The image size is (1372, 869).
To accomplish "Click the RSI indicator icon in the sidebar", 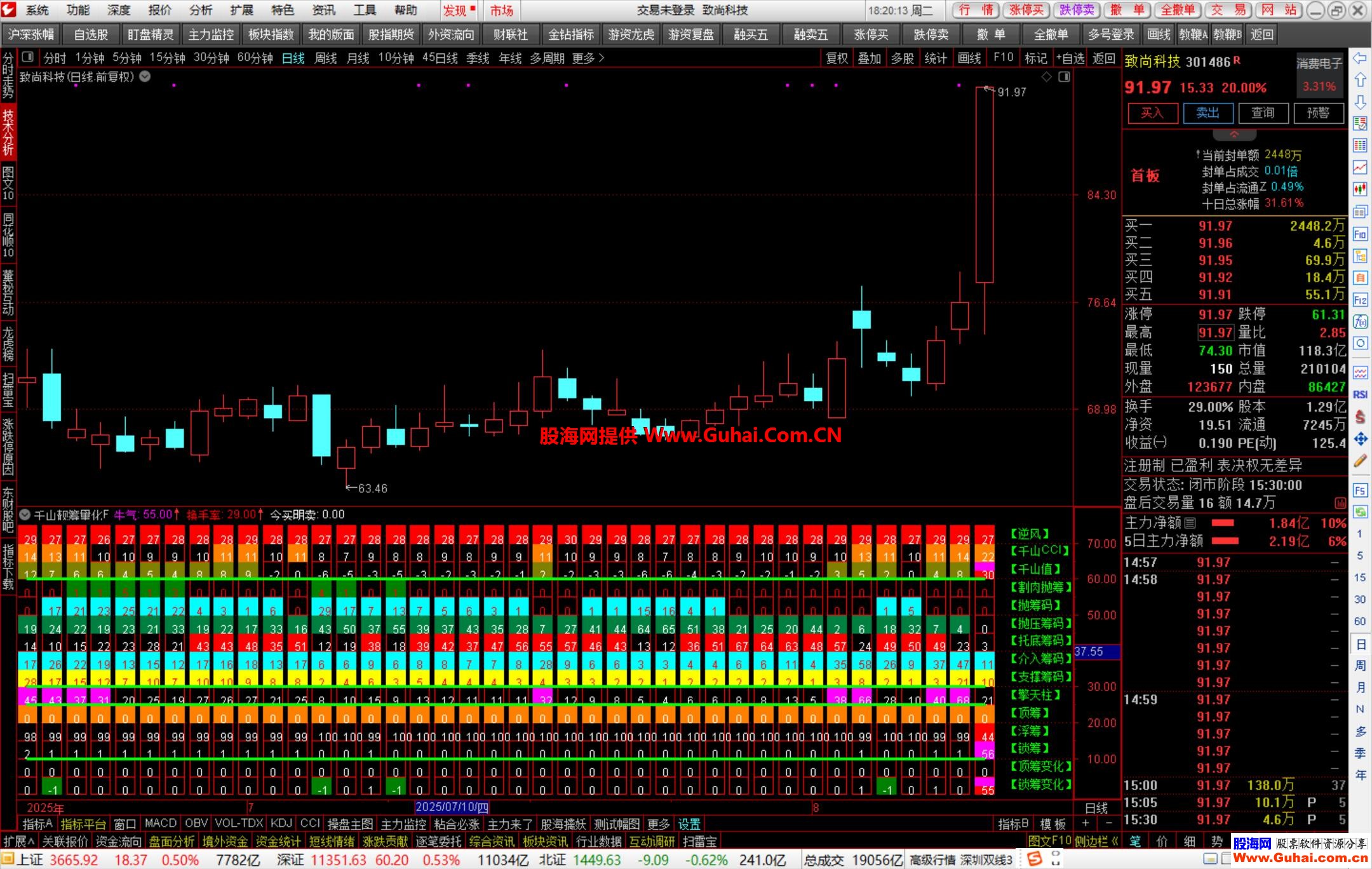I will [1360, 394].
